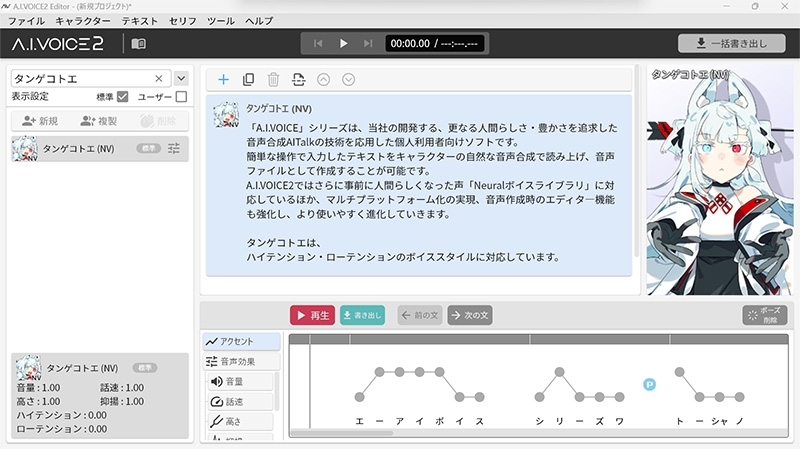Screen dimensions: 800x449
Task: Click the 音量:1.00 value in preset panel
Action: pyautogui.click(x=38, y=388)
